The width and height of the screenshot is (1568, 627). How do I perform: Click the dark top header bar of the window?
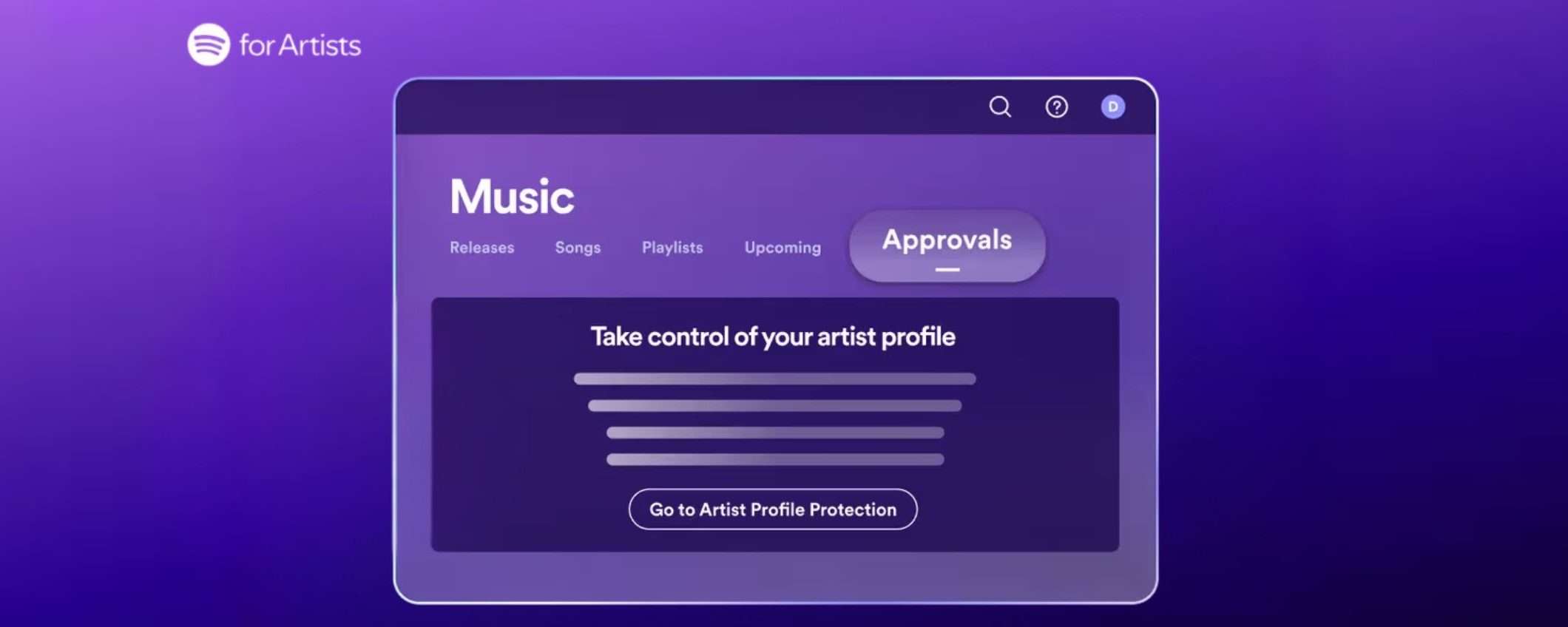[688, 107]
